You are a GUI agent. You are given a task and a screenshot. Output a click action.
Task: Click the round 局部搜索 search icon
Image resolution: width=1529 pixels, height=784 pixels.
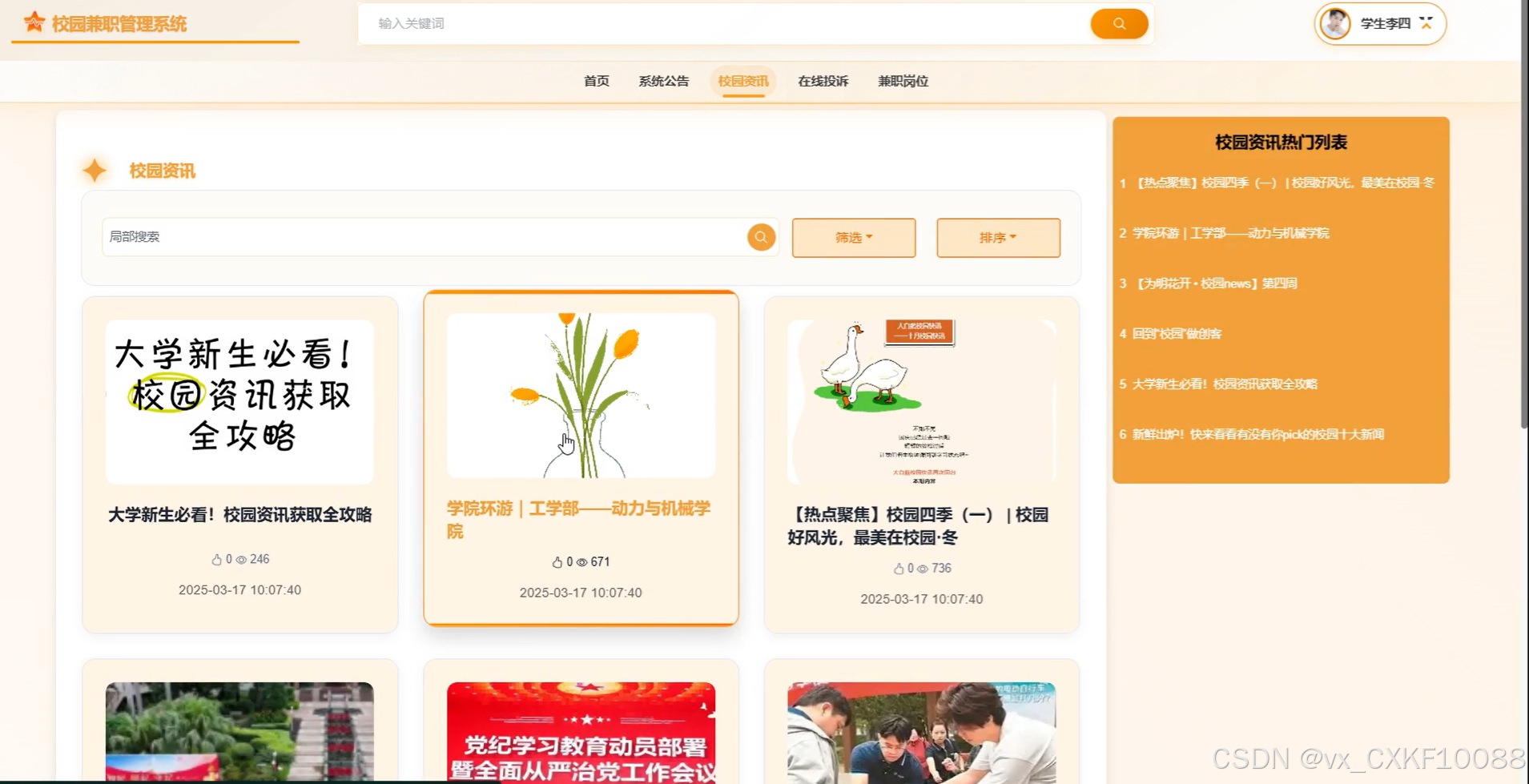(x=761, y=237)
